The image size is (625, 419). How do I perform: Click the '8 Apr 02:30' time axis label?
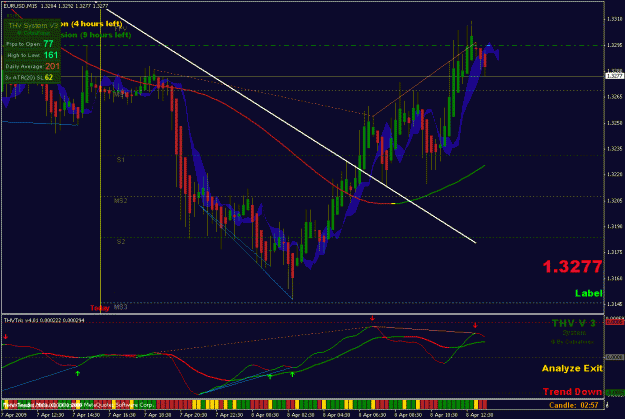click(x=301, y=415)
